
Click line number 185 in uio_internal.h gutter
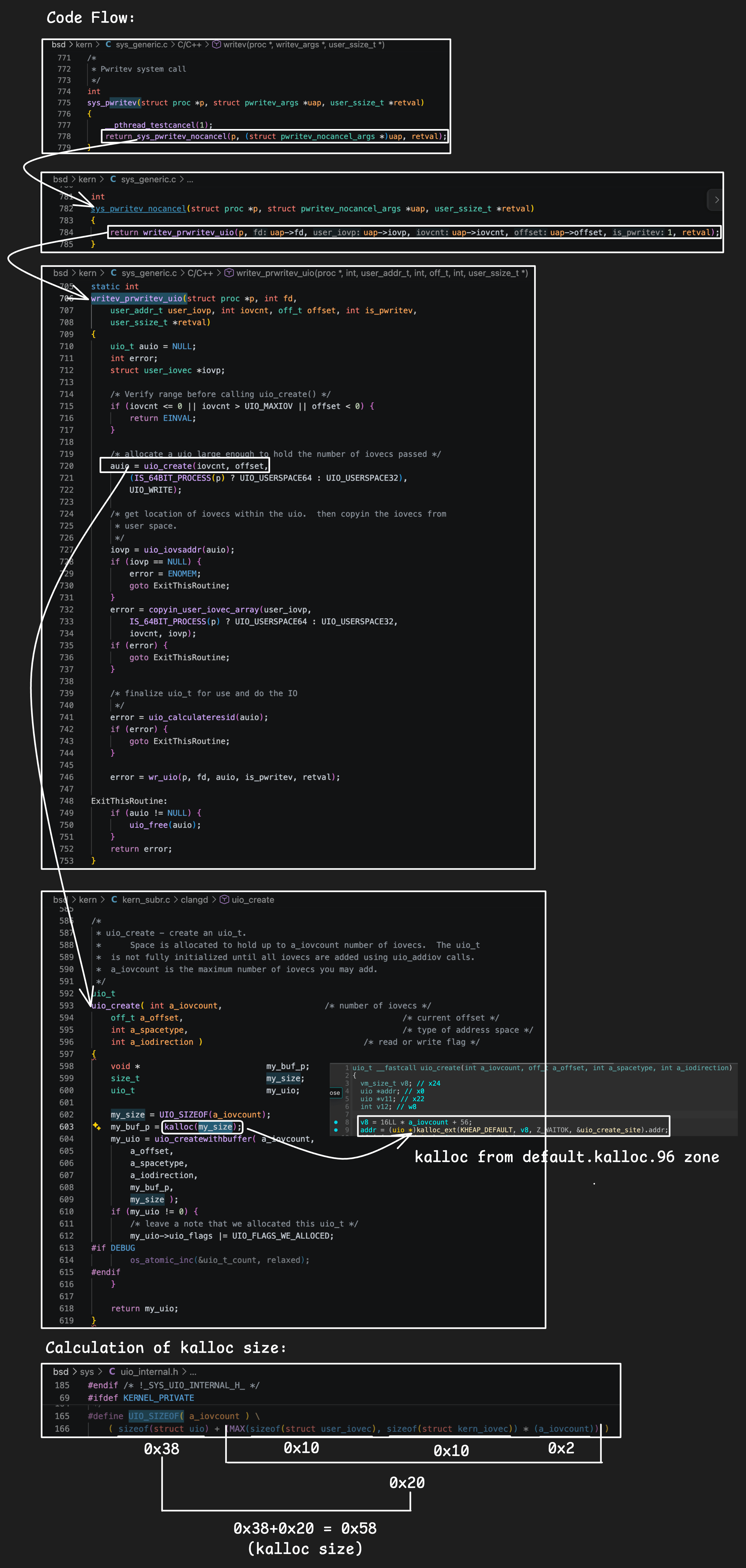62,1385
